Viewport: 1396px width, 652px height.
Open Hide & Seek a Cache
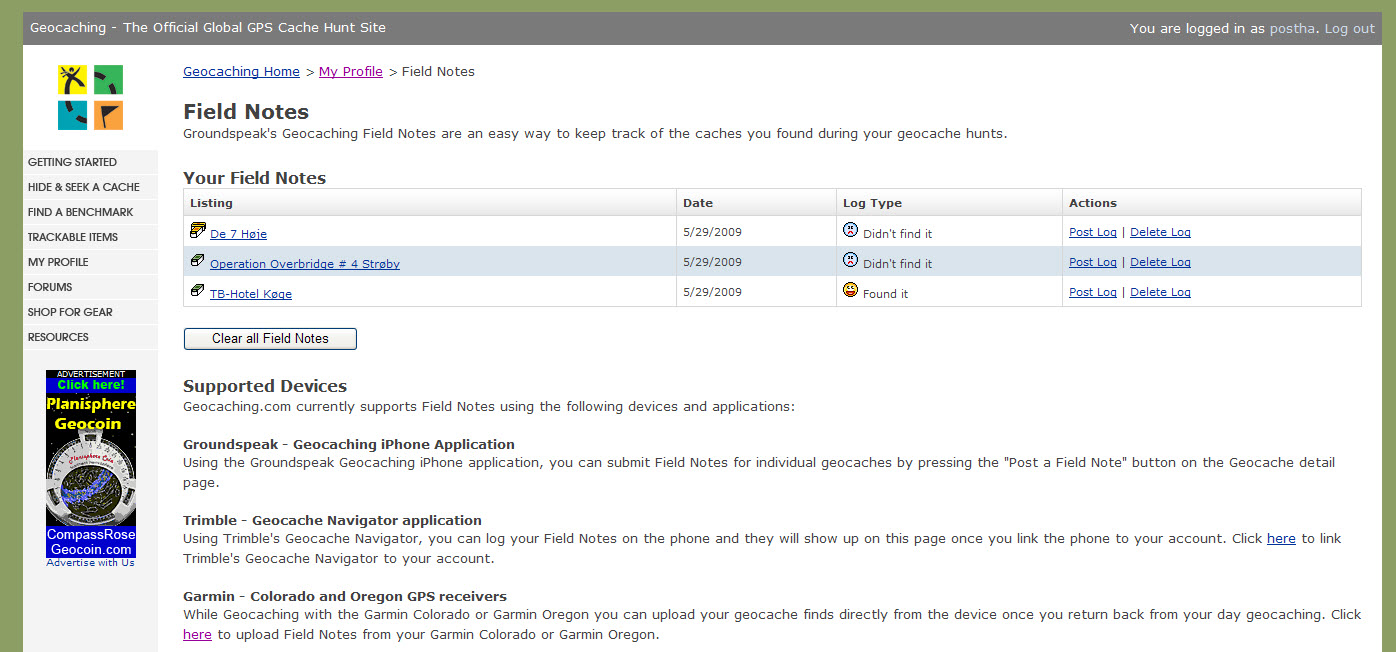91,187
